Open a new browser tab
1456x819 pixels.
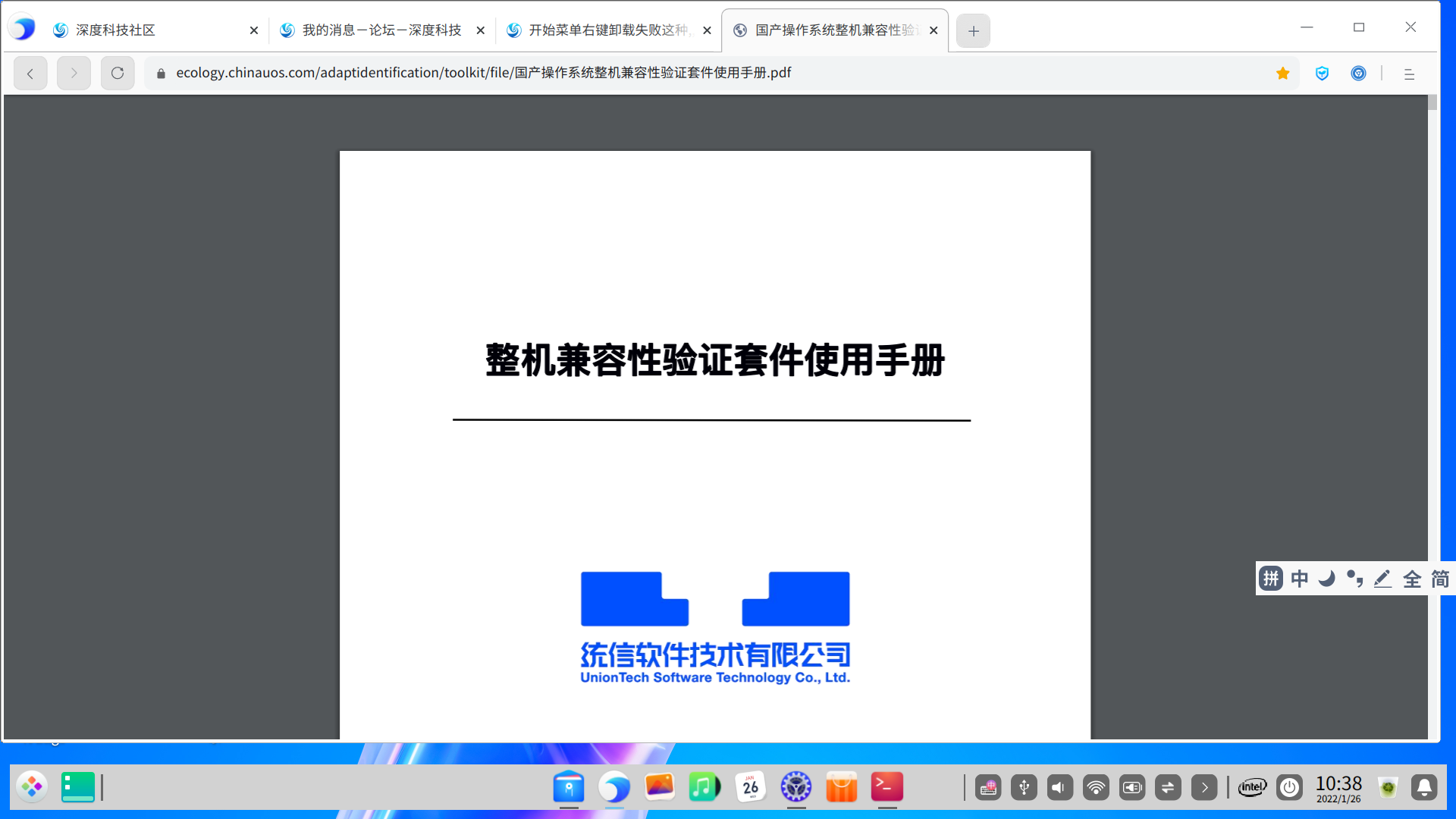[973, 31]
